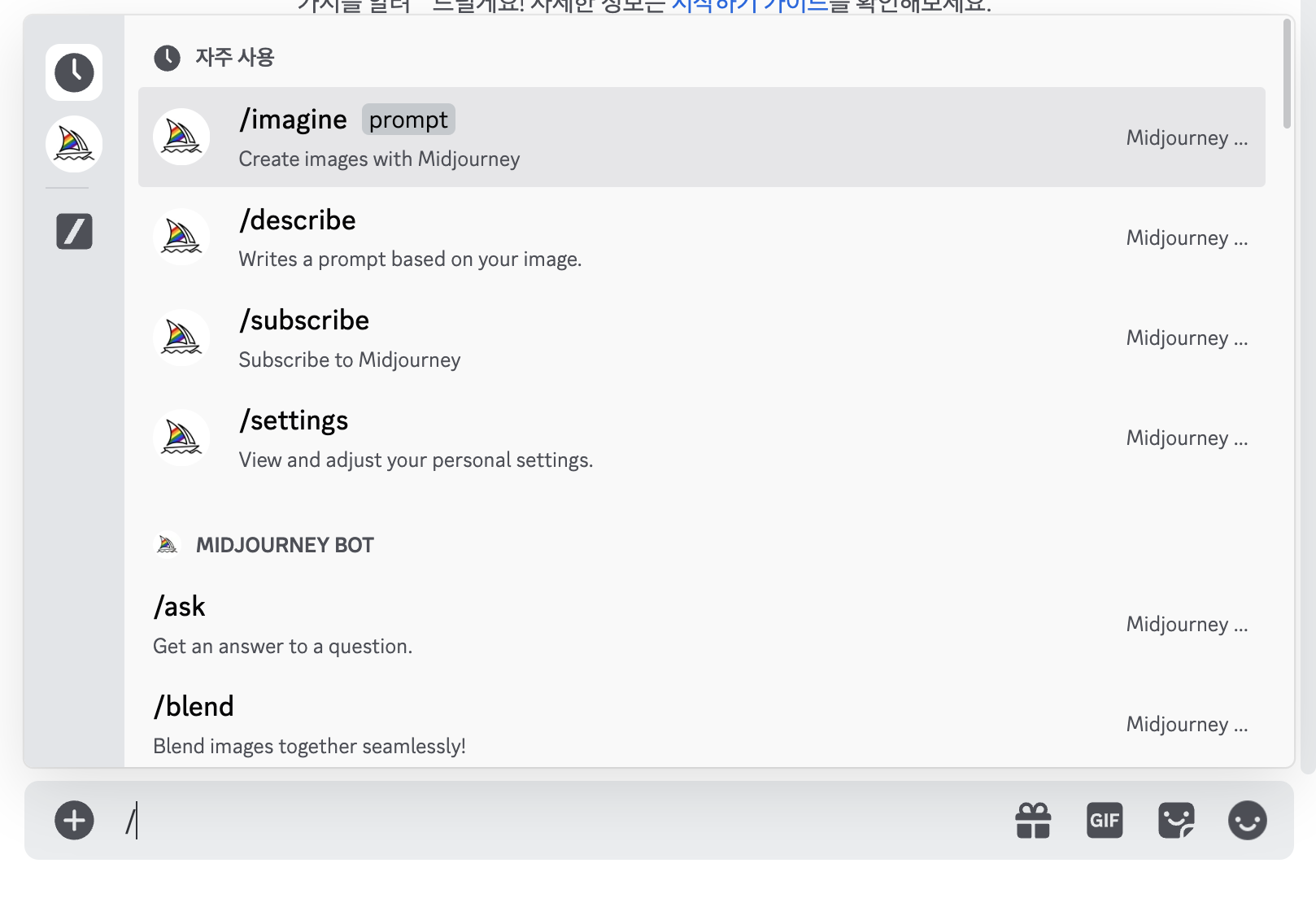This screenshot has height=898, width=1316.
Task: Open the Nitro gift icon
Action: pos(1033,820)
